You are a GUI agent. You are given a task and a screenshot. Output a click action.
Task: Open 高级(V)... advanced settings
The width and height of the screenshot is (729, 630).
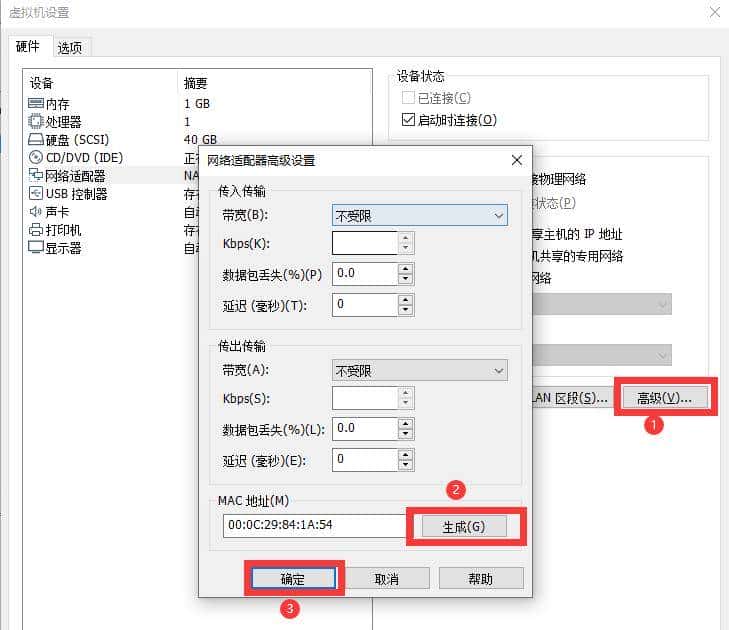click(x=665, y=398)
